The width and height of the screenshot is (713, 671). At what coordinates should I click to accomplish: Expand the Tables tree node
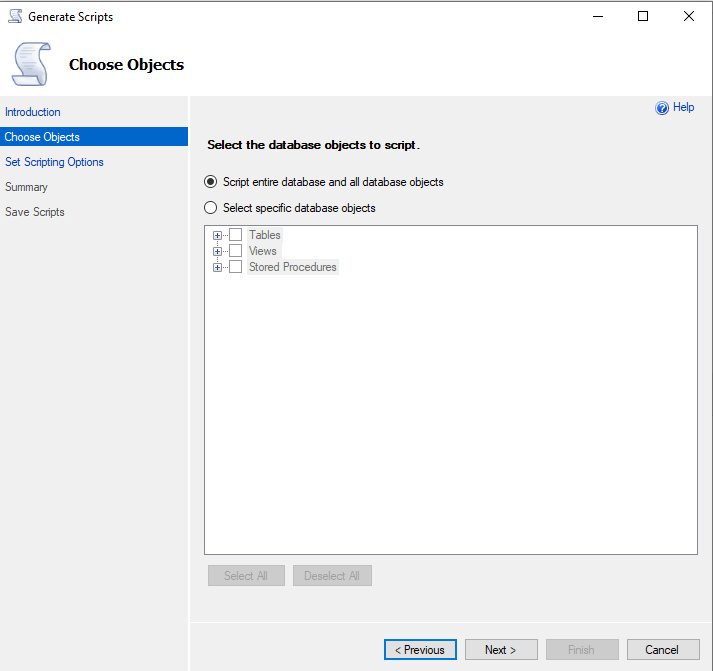(x=217, y=235)
